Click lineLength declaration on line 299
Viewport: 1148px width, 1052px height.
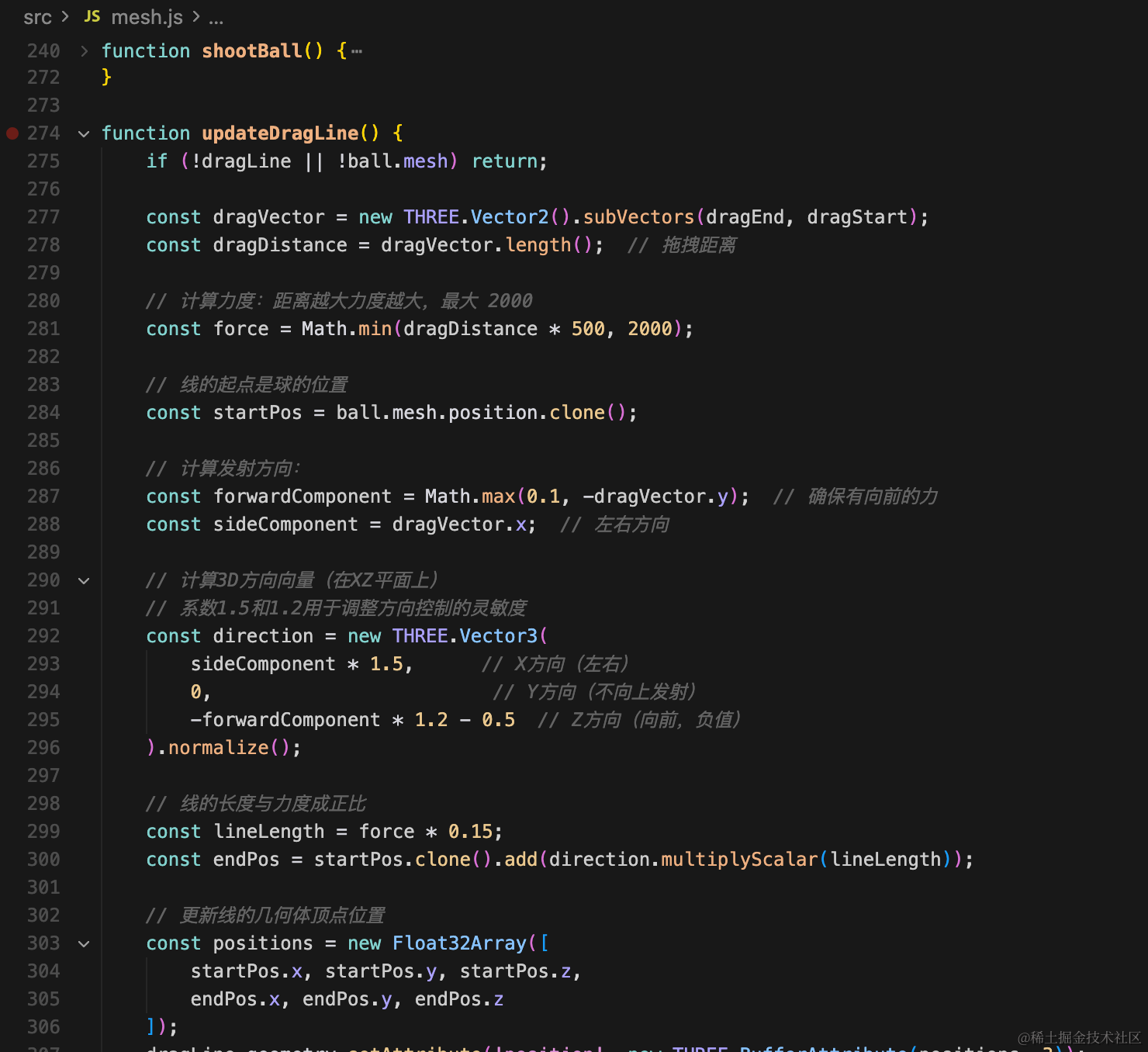[x=268, y=832]
